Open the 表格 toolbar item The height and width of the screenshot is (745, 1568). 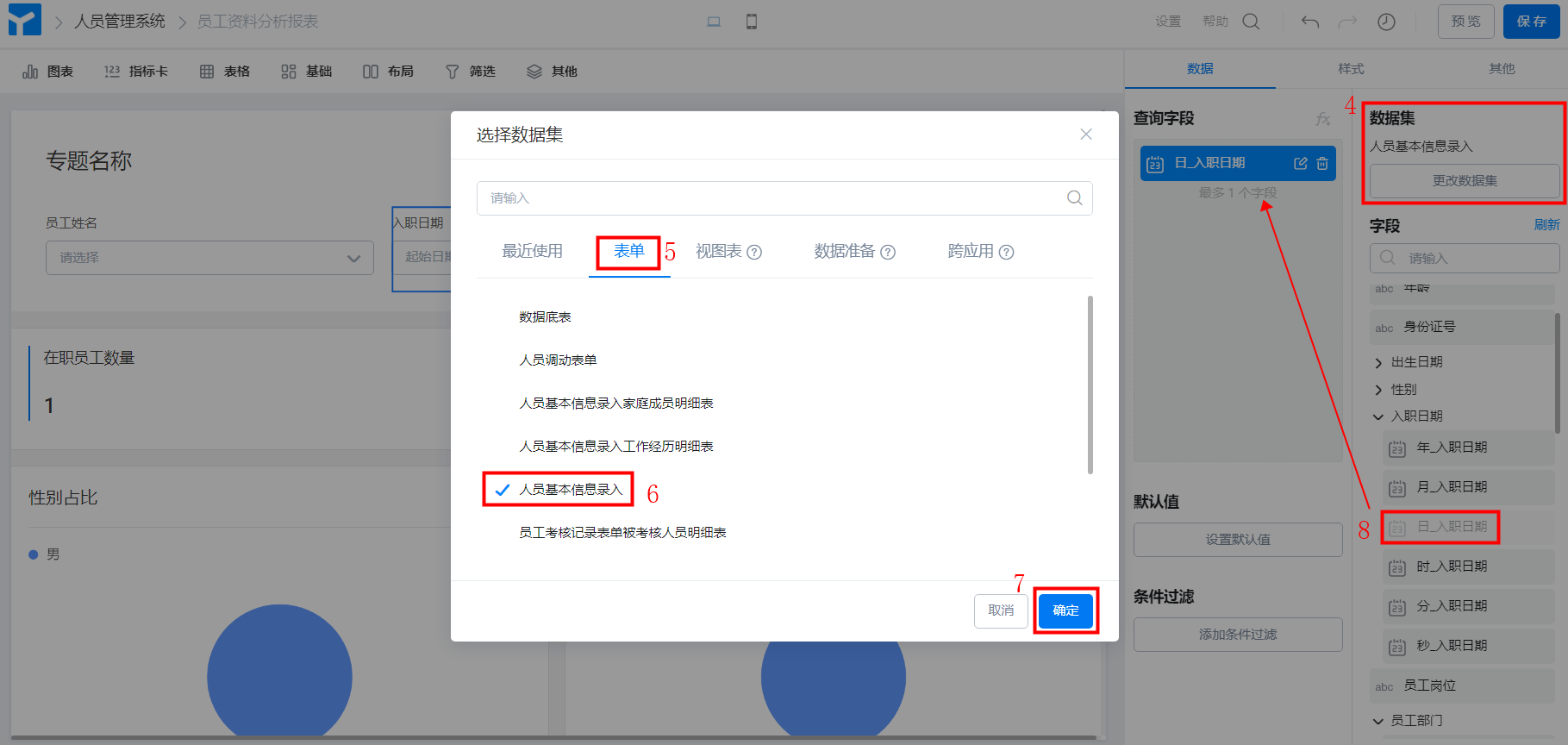click(225, 72)
